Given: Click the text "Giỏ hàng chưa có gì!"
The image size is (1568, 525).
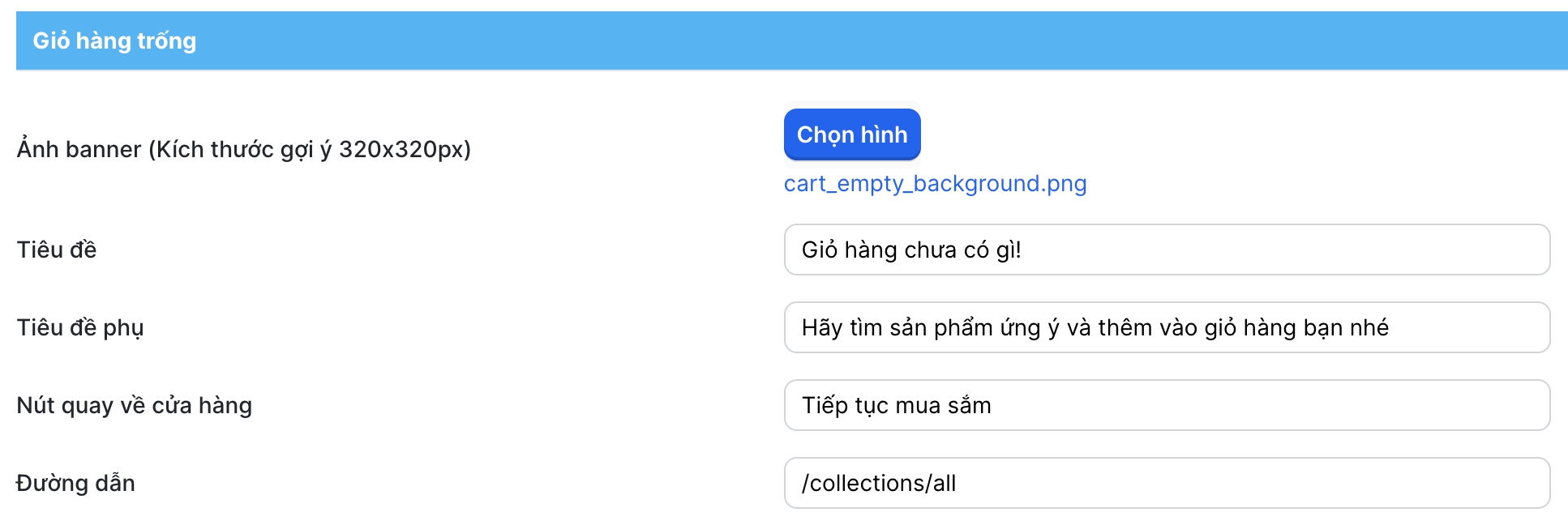Looking at the screenshot, I should (910, 250).
